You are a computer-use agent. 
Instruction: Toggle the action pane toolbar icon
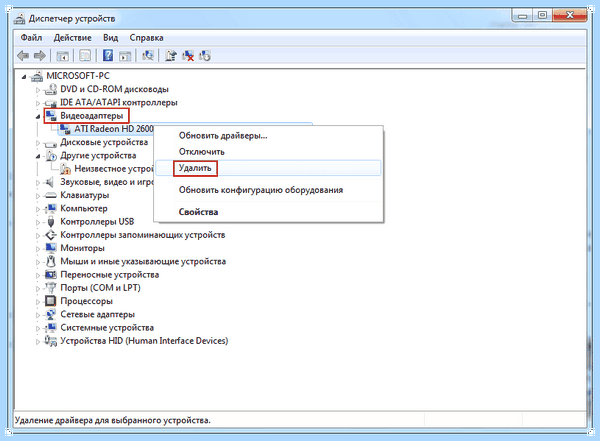click(125, 56)
